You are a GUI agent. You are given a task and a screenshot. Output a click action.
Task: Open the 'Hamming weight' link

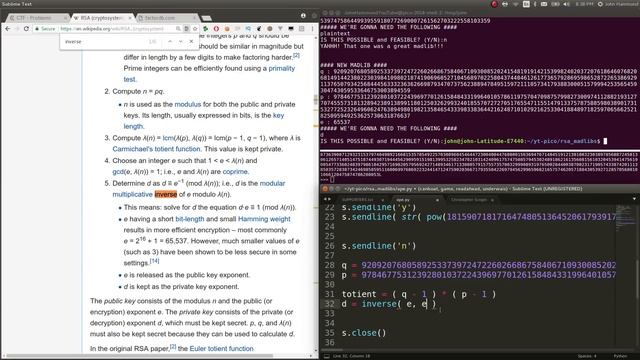pyautogui.click(x=264, y=219)
